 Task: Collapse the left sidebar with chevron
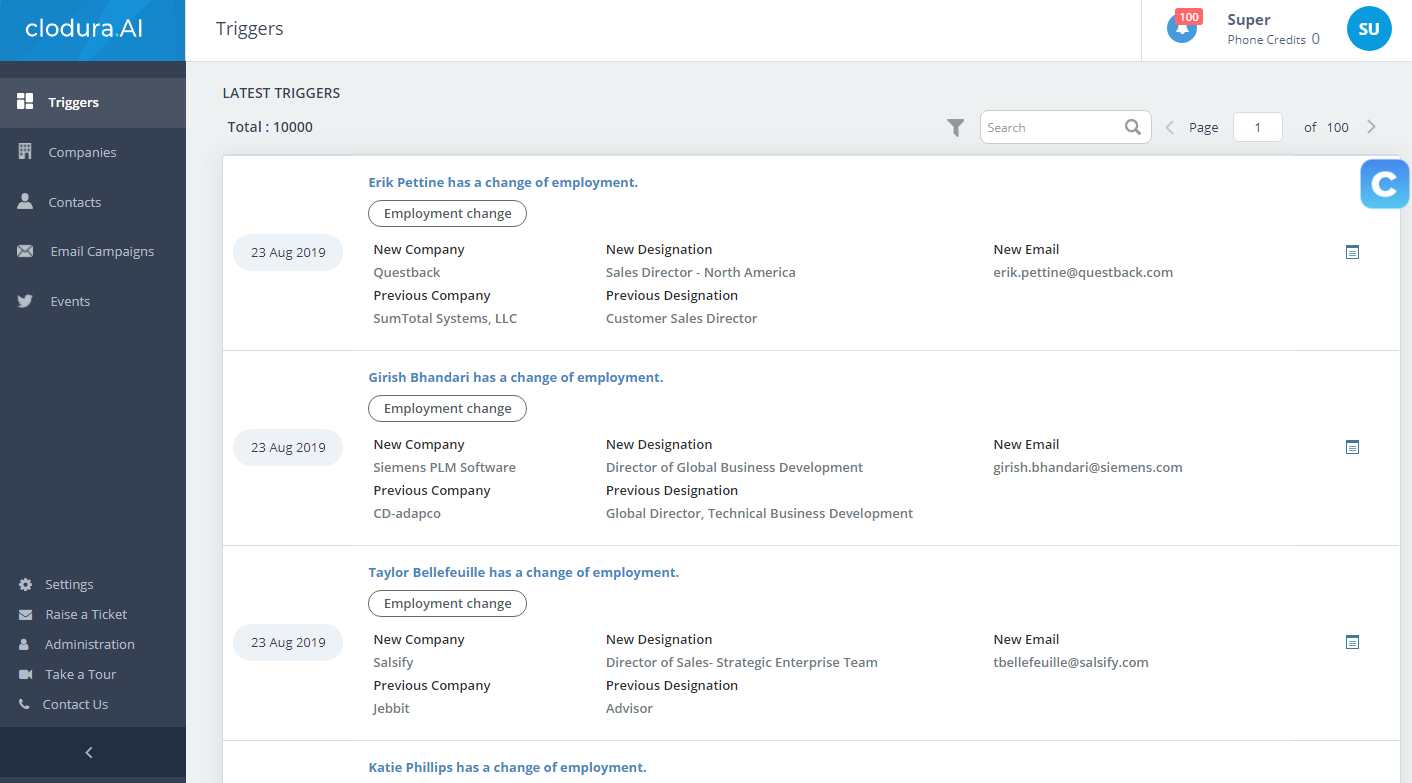point(89,753)
